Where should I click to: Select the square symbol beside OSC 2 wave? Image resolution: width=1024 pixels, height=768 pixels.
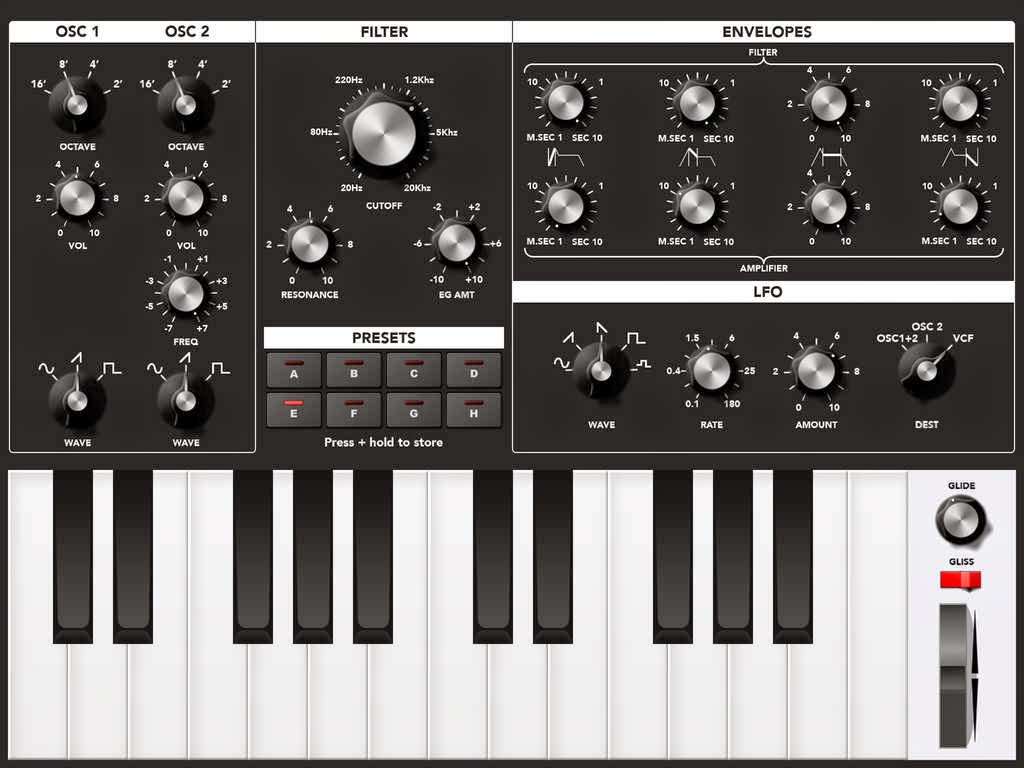pos(220,368)
